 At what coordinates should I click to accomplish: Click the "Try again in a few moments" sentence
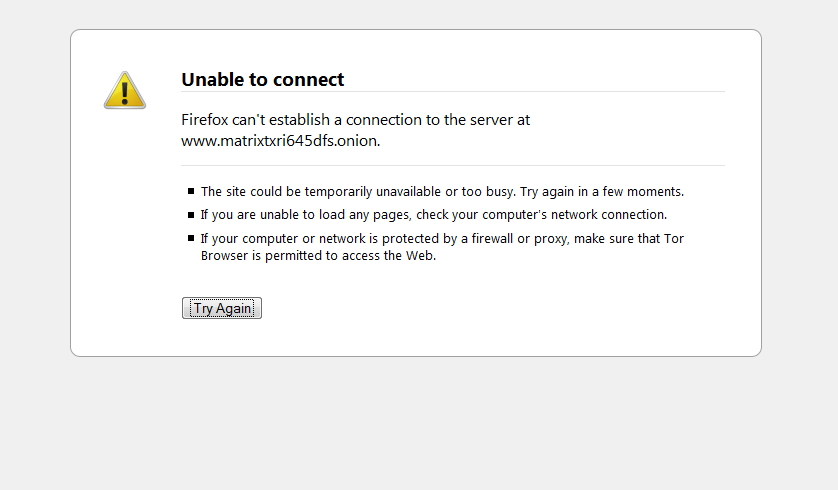[x=602, y=191]
